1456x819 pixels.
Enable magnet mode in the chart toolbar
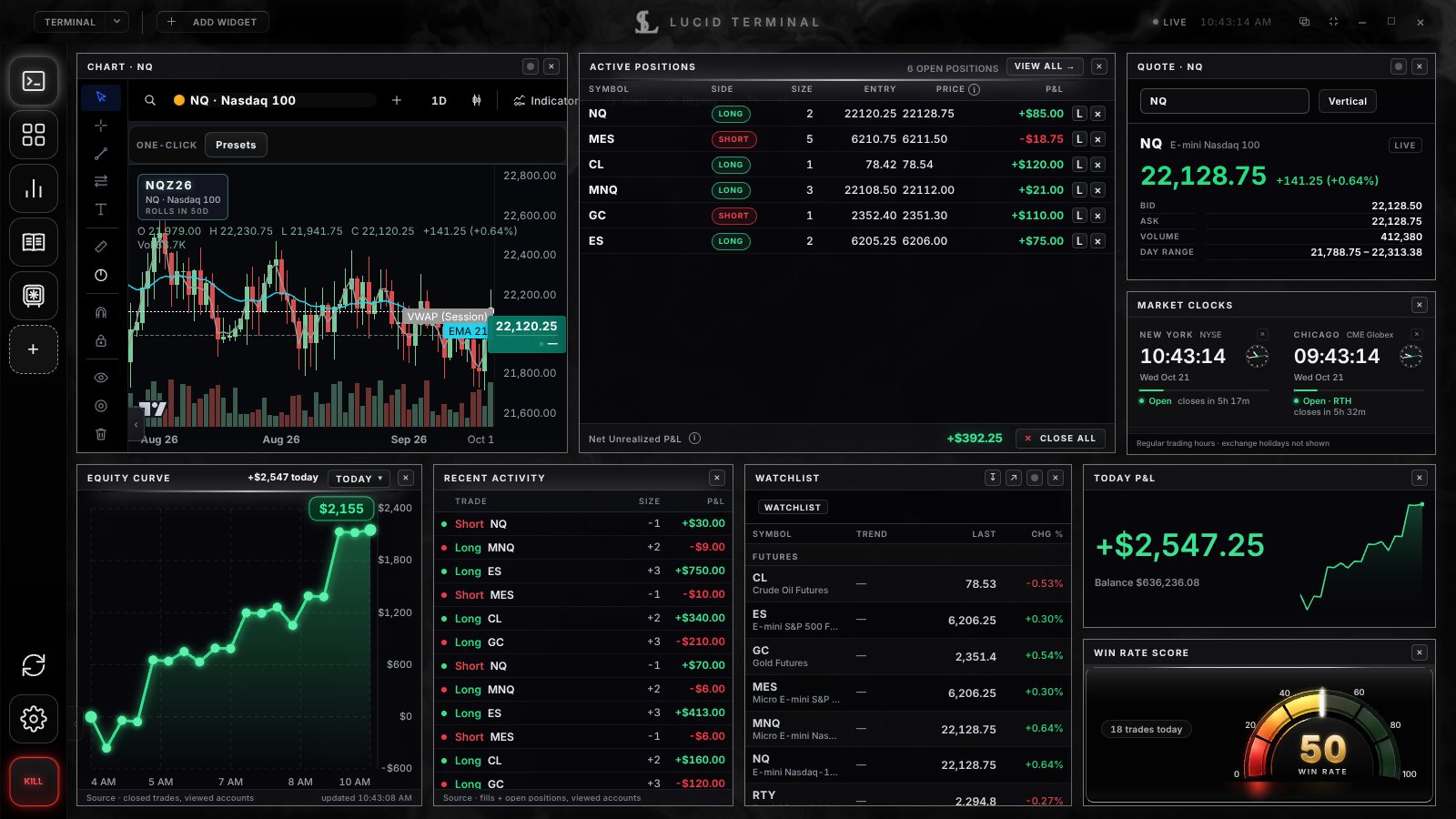click(101, 312)
